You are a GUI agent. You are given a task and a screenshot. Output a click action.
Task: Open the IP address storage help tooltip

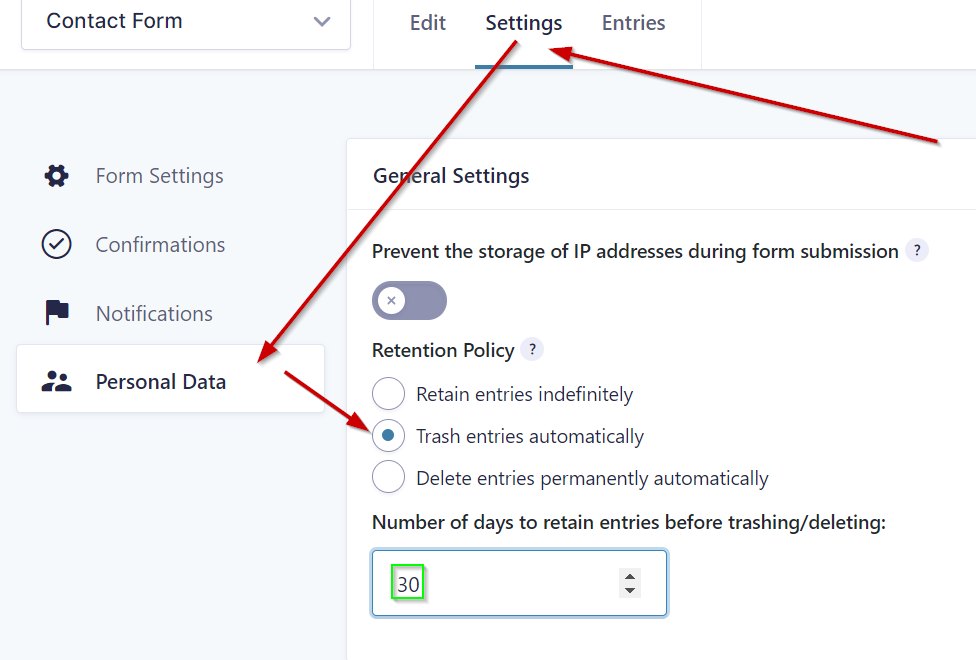(x=917, y=251)
